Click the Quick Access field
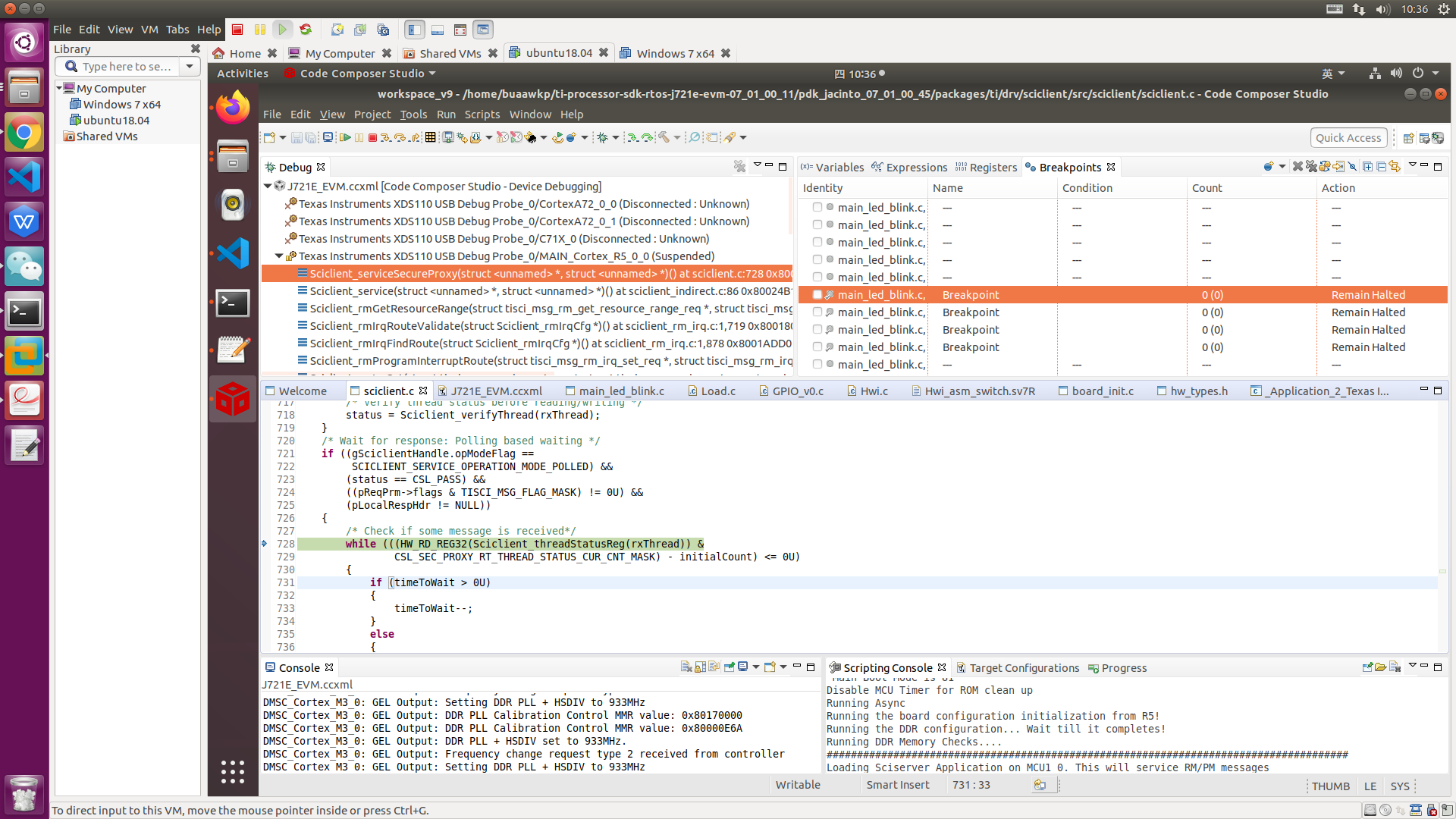1456x819 pixels. click(x=1348, y=137)
